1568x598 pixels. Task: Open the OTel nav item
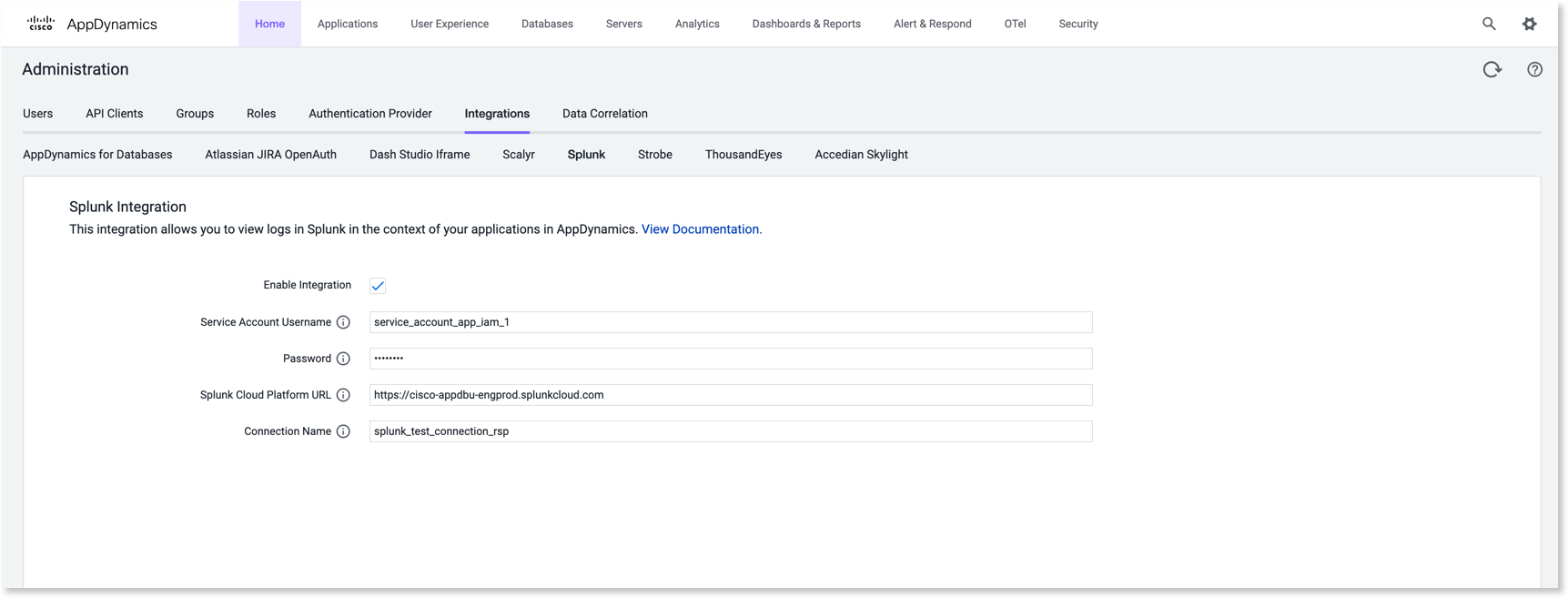(x=1016, y=24)
